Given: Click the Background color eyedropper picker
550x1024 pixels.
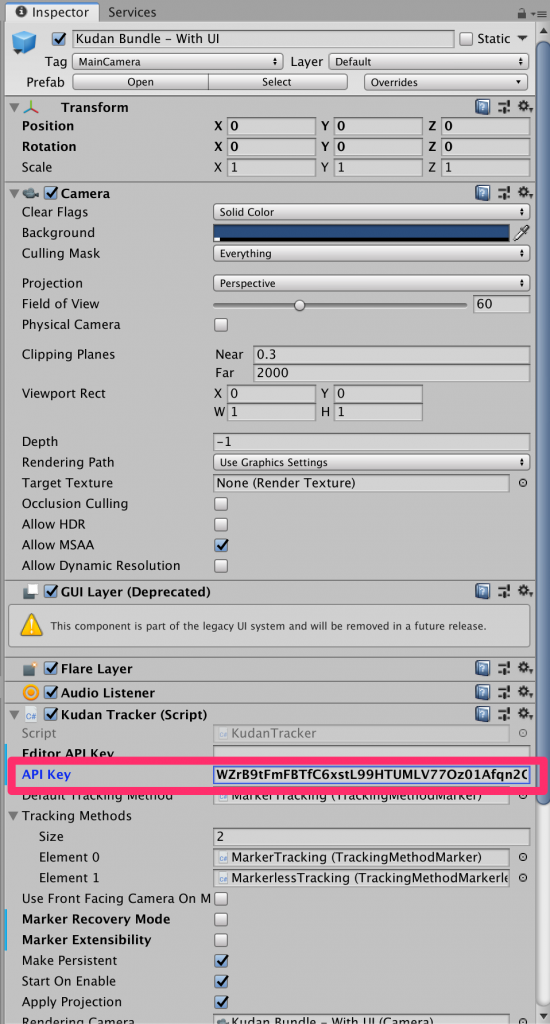Looking at the screenshot, I should (x=522, y=232).
